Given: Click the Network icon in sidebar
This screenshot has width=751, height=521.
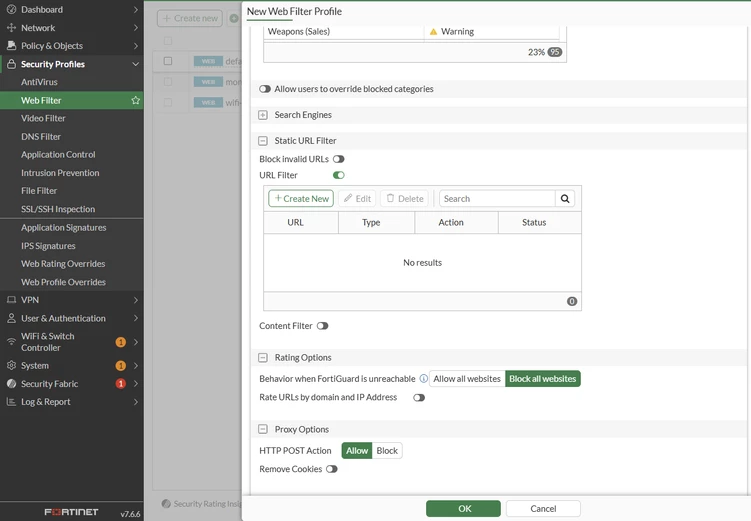Looking at the screenshot, I should (x=11, y=28).
